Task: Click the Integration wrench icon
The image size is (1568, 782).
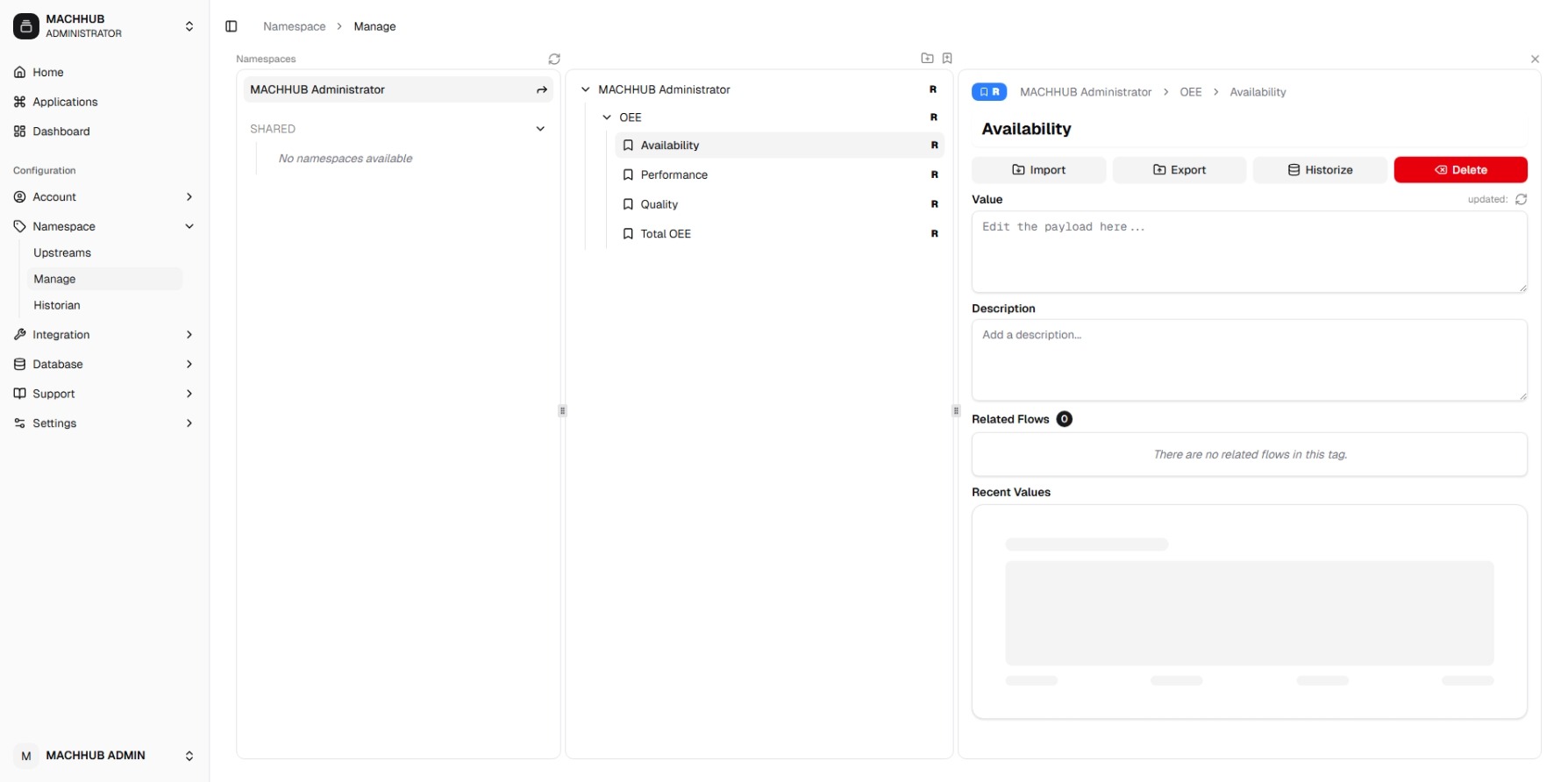Action: pos(19,335)
